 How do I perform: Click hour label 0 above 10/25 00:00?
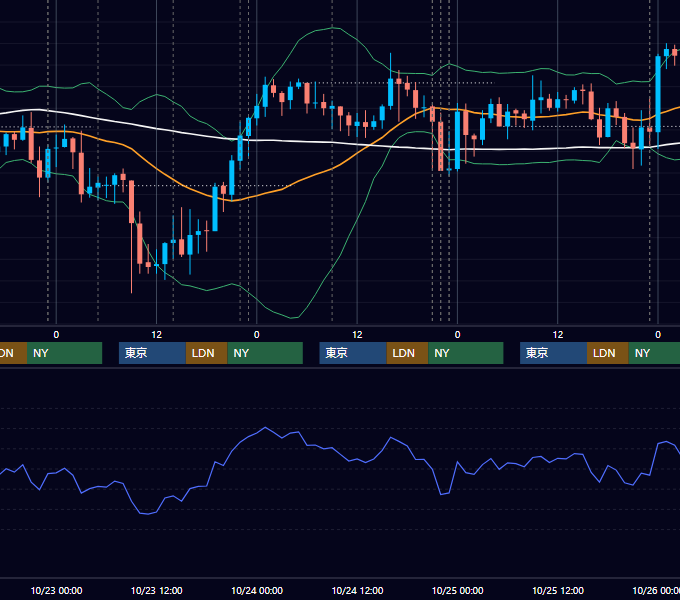click(x=457, y=334)
